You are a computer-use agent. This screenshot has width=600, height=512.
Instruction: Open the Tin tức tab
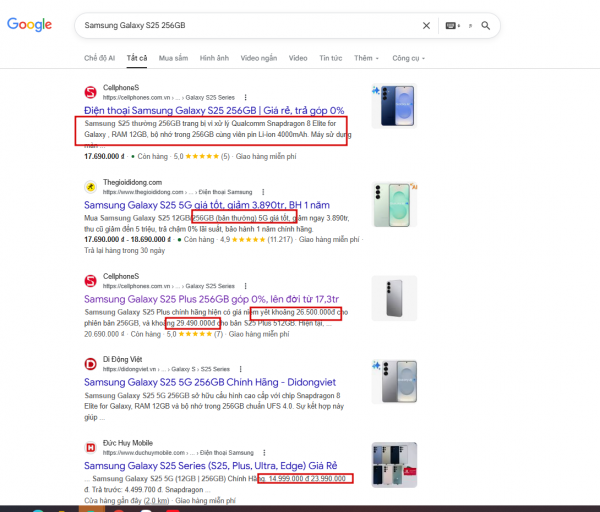tap(331, 58)
